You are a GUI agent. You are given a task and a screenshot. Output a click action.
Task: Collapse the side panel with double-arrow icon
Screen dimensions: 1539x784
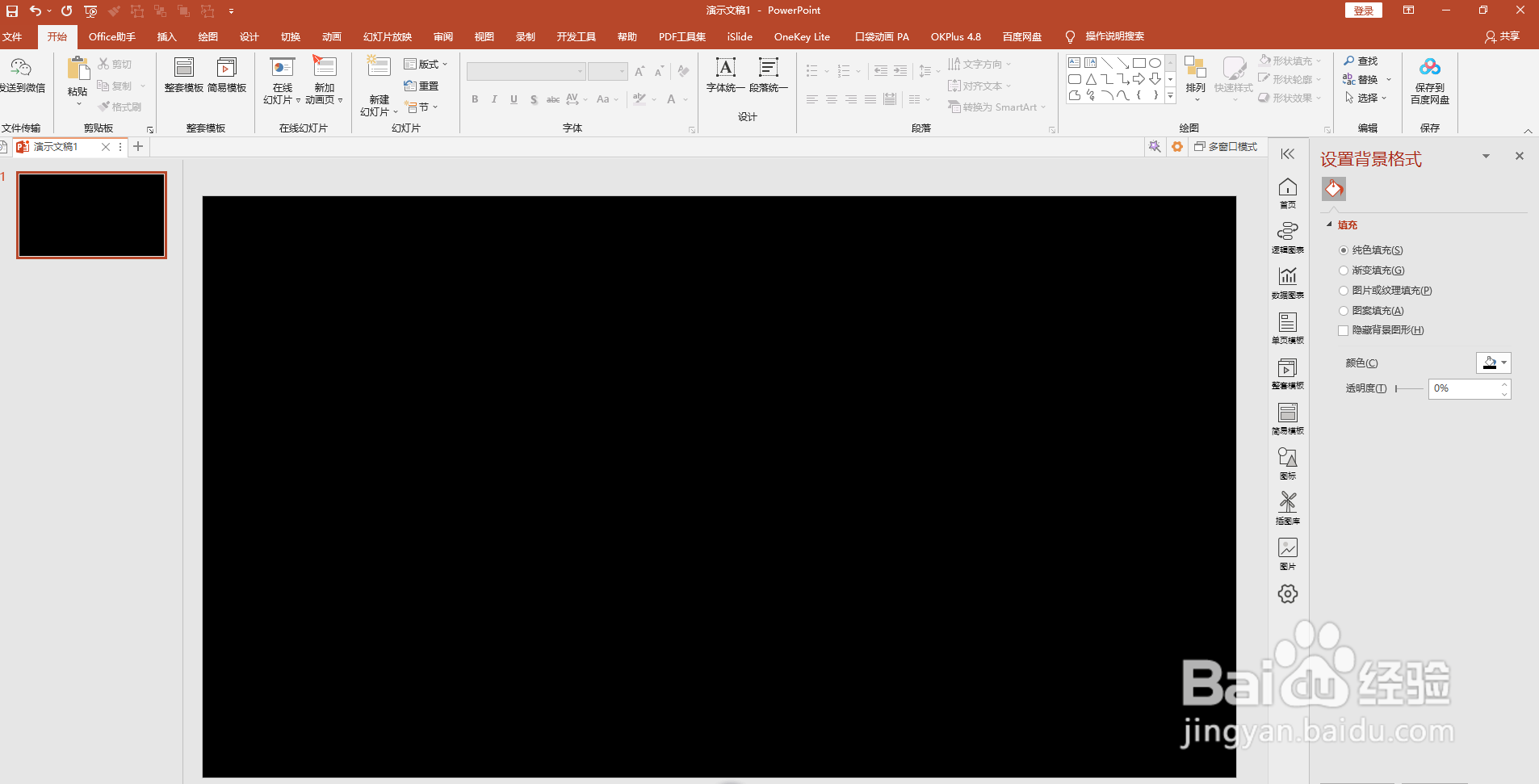[1288, 154]
